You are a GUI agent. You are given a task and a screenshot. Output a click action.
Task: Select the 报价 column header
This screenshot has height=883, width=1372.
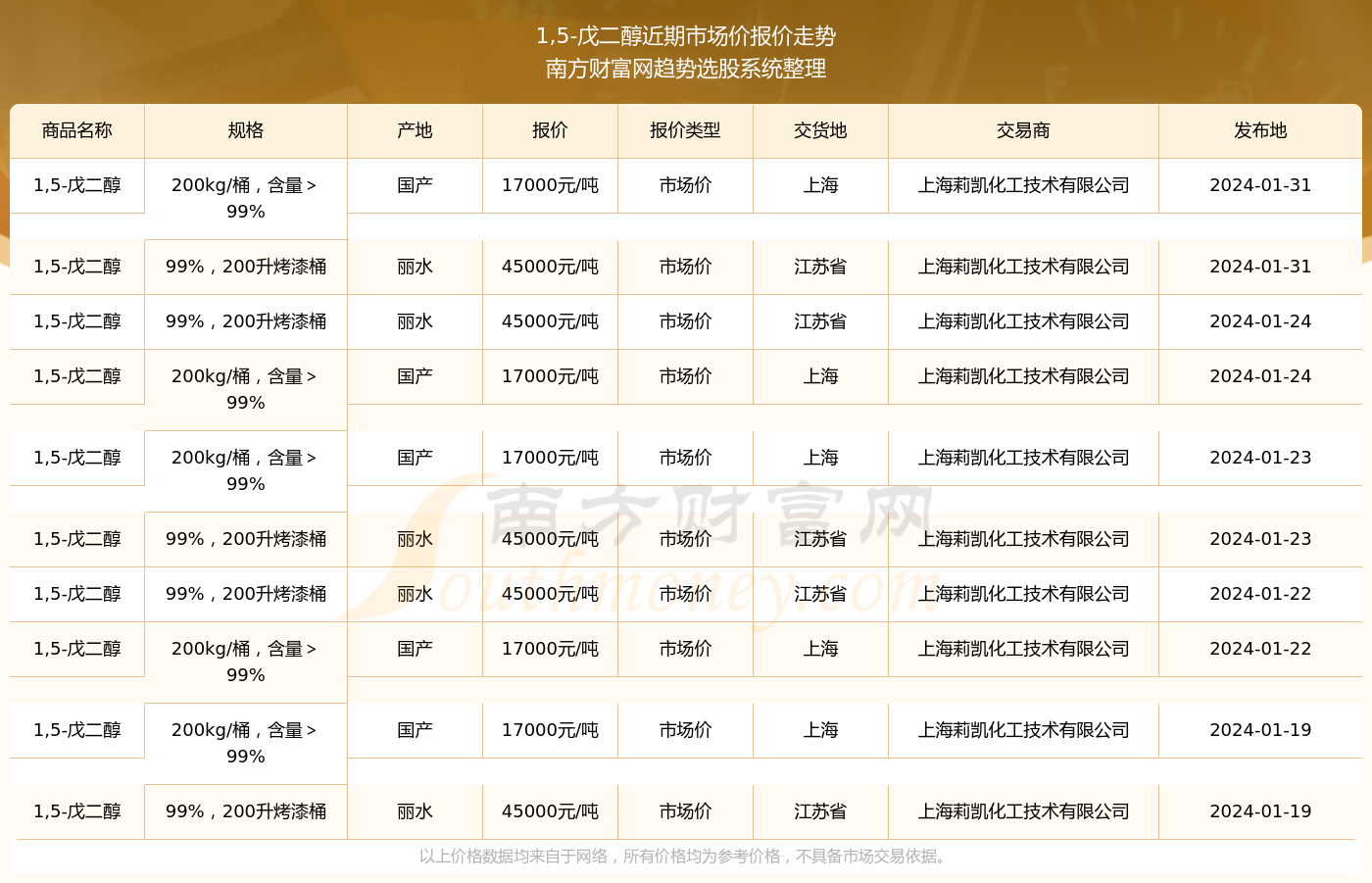pyautogui.click(x=550, y=130)
